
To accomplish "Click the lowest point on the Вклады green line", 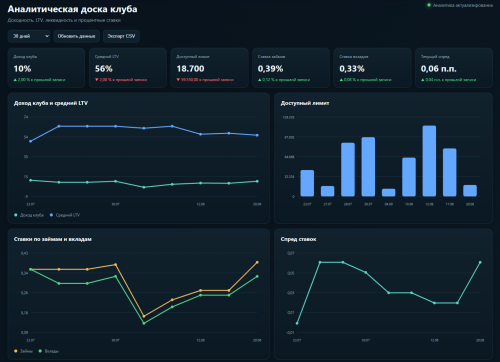I will [144, 323].
